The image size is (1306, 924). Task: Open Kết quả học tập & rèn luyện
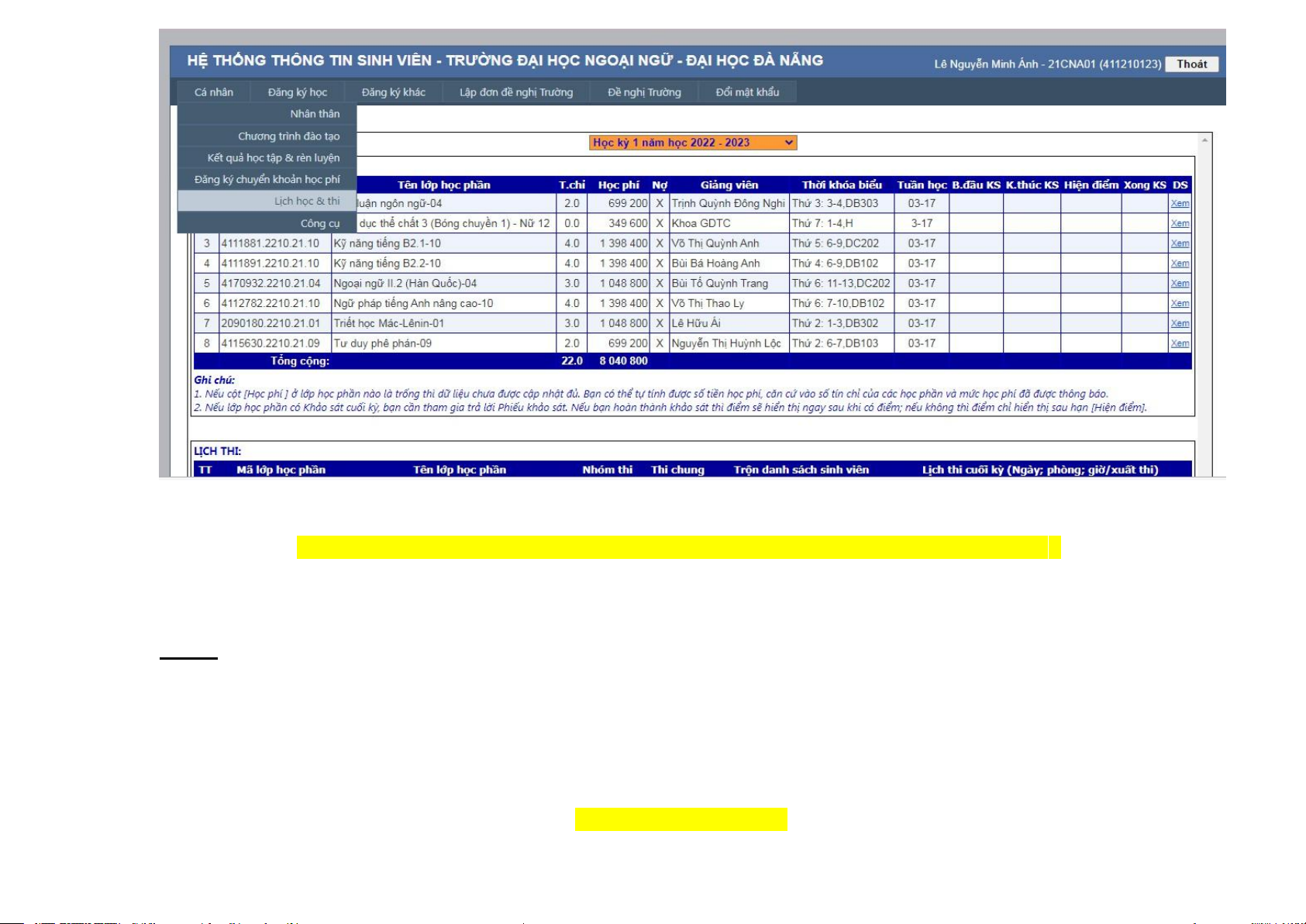pyautogui.click(x=273, y=158)
